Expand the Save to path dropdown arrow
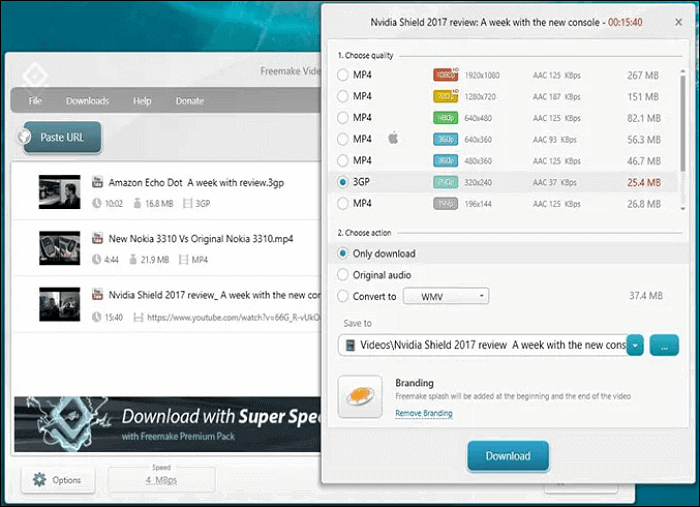Screen dimensions: 700x507 click(635, 345)
